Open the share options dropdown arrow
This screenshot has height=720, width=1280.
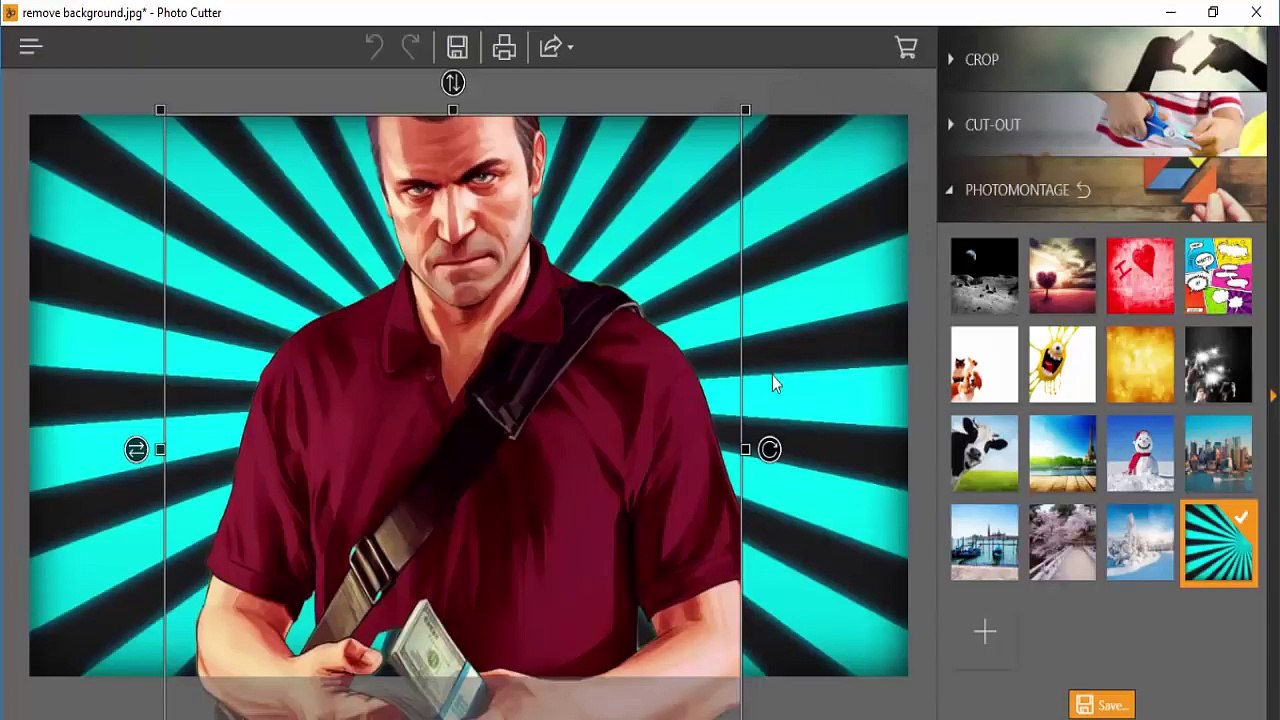coord(570,47)
